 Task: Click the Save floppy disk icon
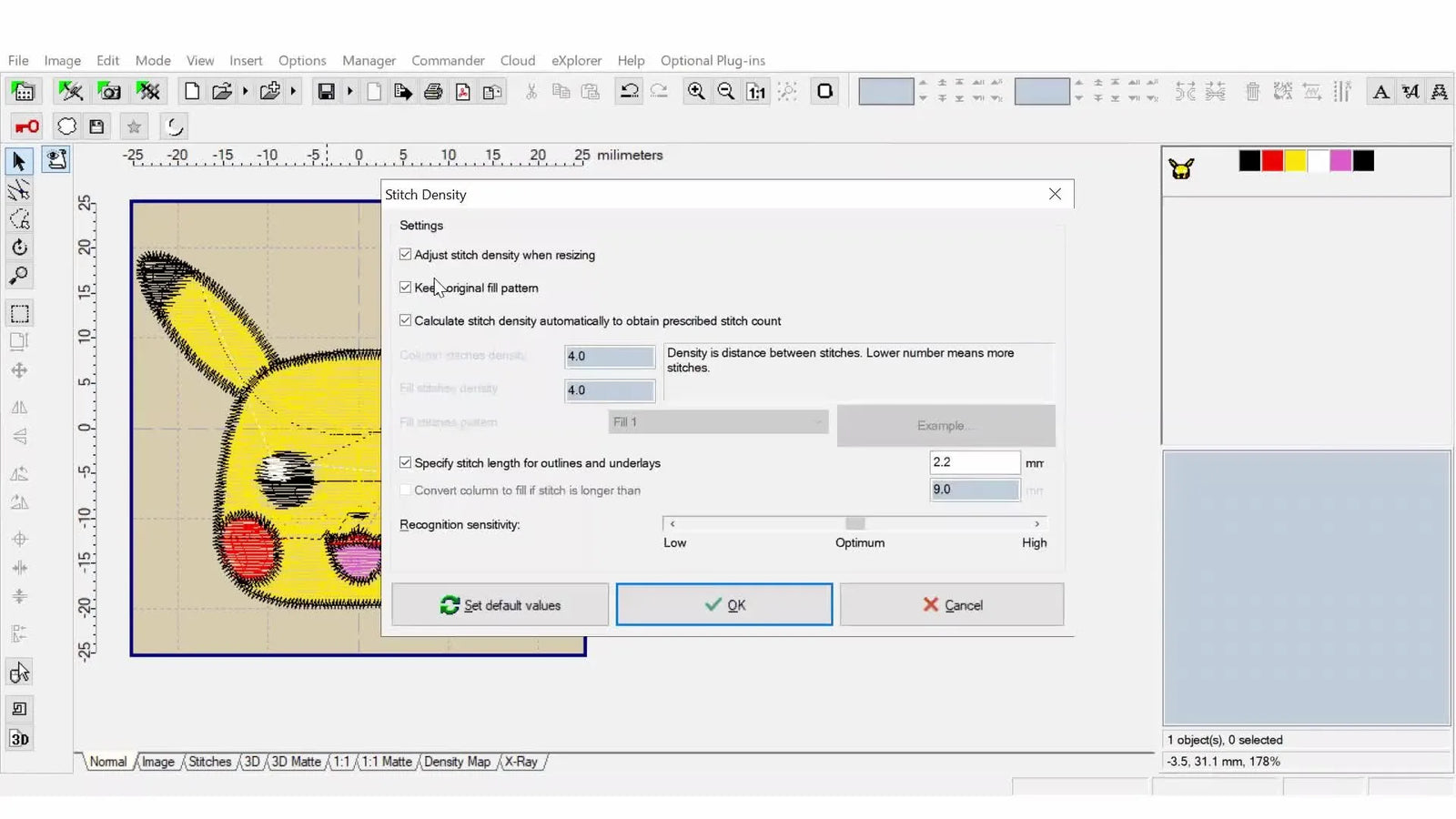[x=326, y=91]
